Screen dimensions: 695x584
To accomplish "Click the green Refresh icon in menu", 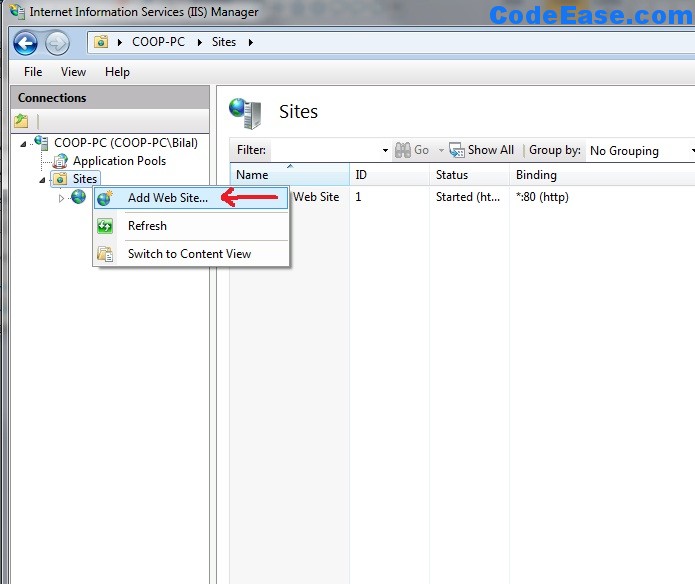I will tap(105, 226).
